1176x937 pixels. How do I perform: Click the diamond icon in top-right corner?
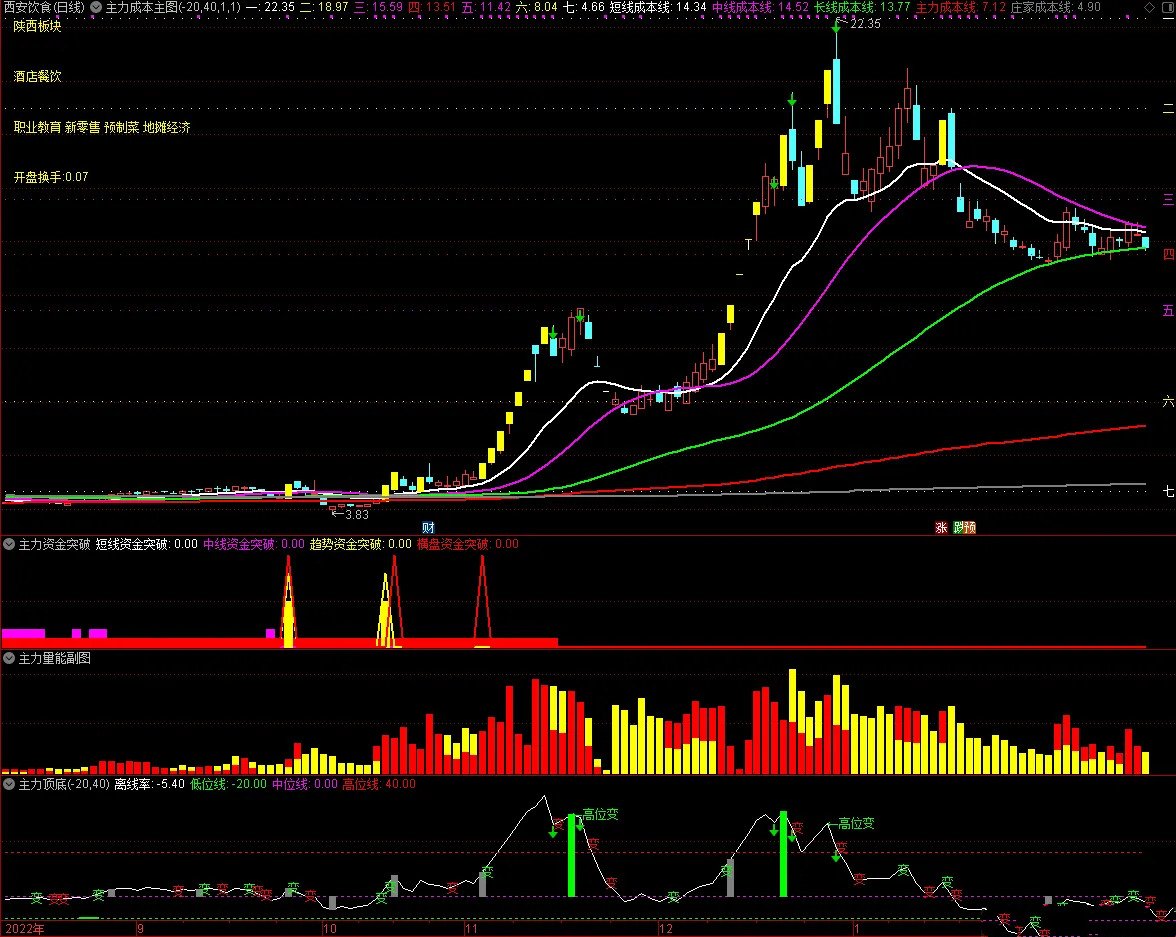(1148, 7)
